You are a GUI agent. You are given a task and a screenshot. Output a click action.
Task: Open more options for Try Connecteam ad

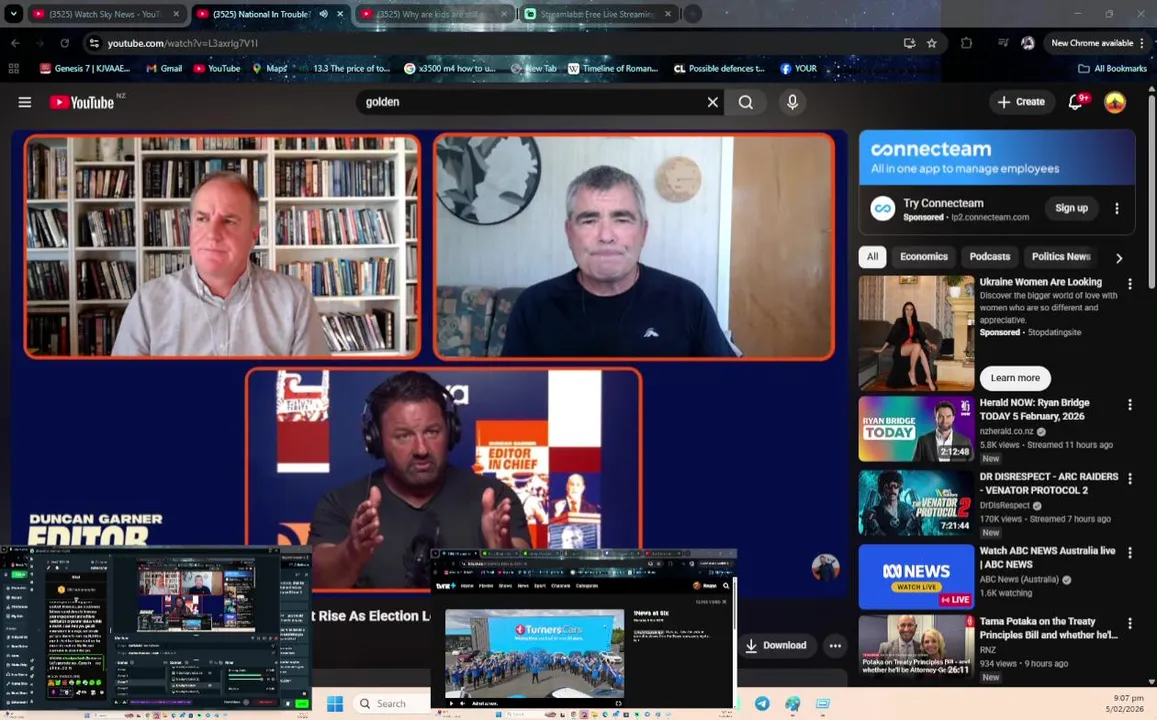(x=1116, y=208)
